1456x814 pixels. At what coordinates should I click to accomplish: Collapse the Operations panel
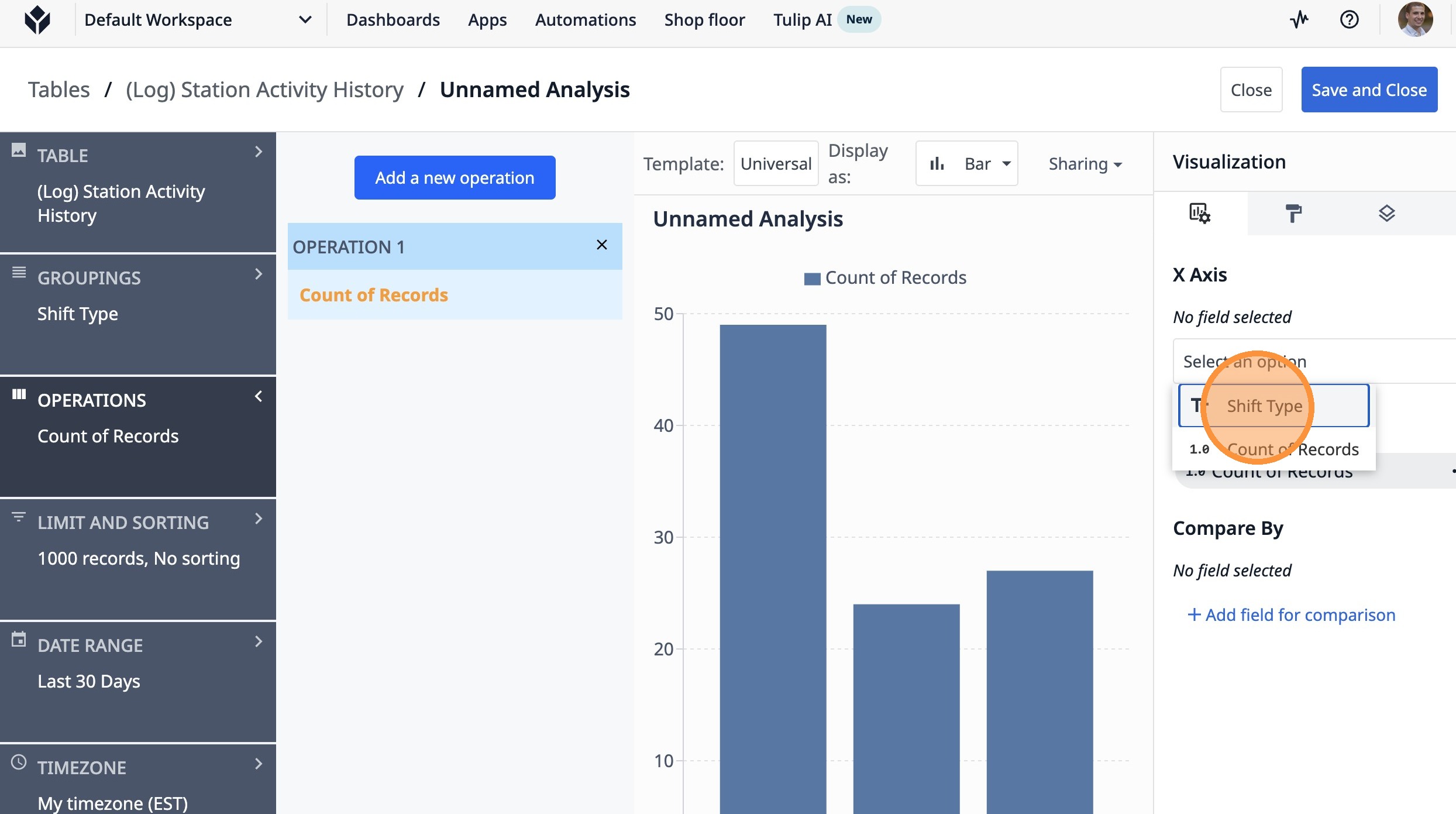(x=258, y=397)
